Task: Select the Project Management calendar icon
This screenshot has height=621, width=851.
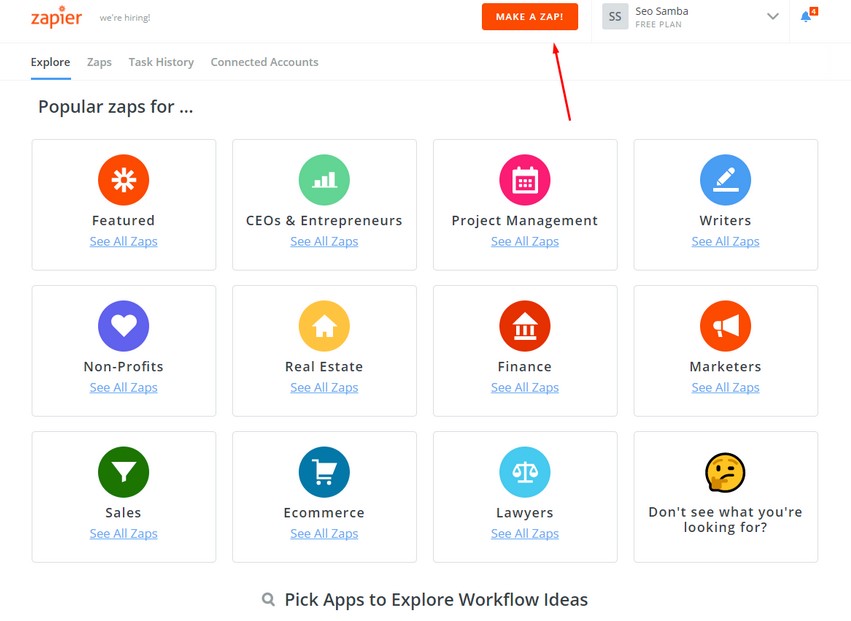Action: tap(525, 180)
